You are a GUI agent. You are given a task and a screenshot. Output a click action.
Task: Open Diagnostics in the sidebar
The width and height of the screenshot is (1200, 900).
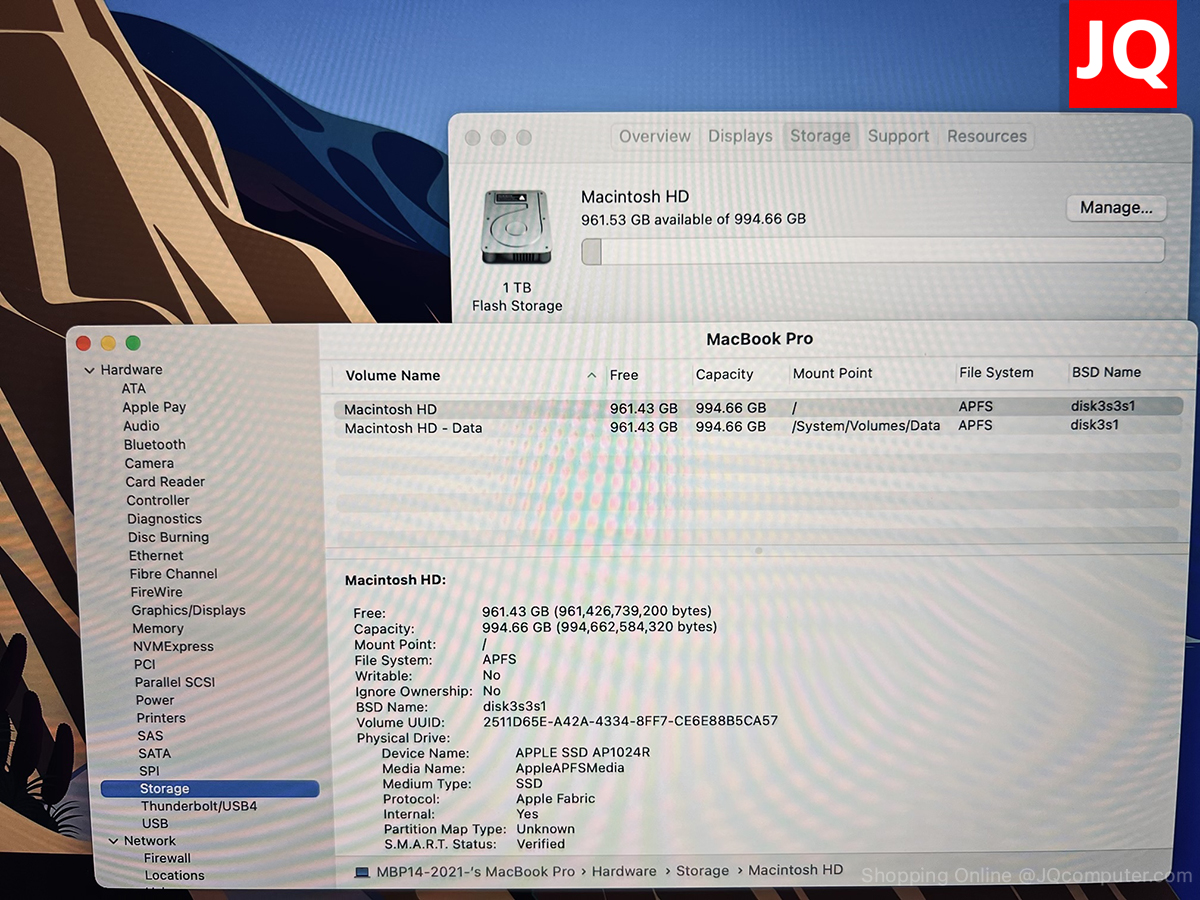tap(164, 519)
